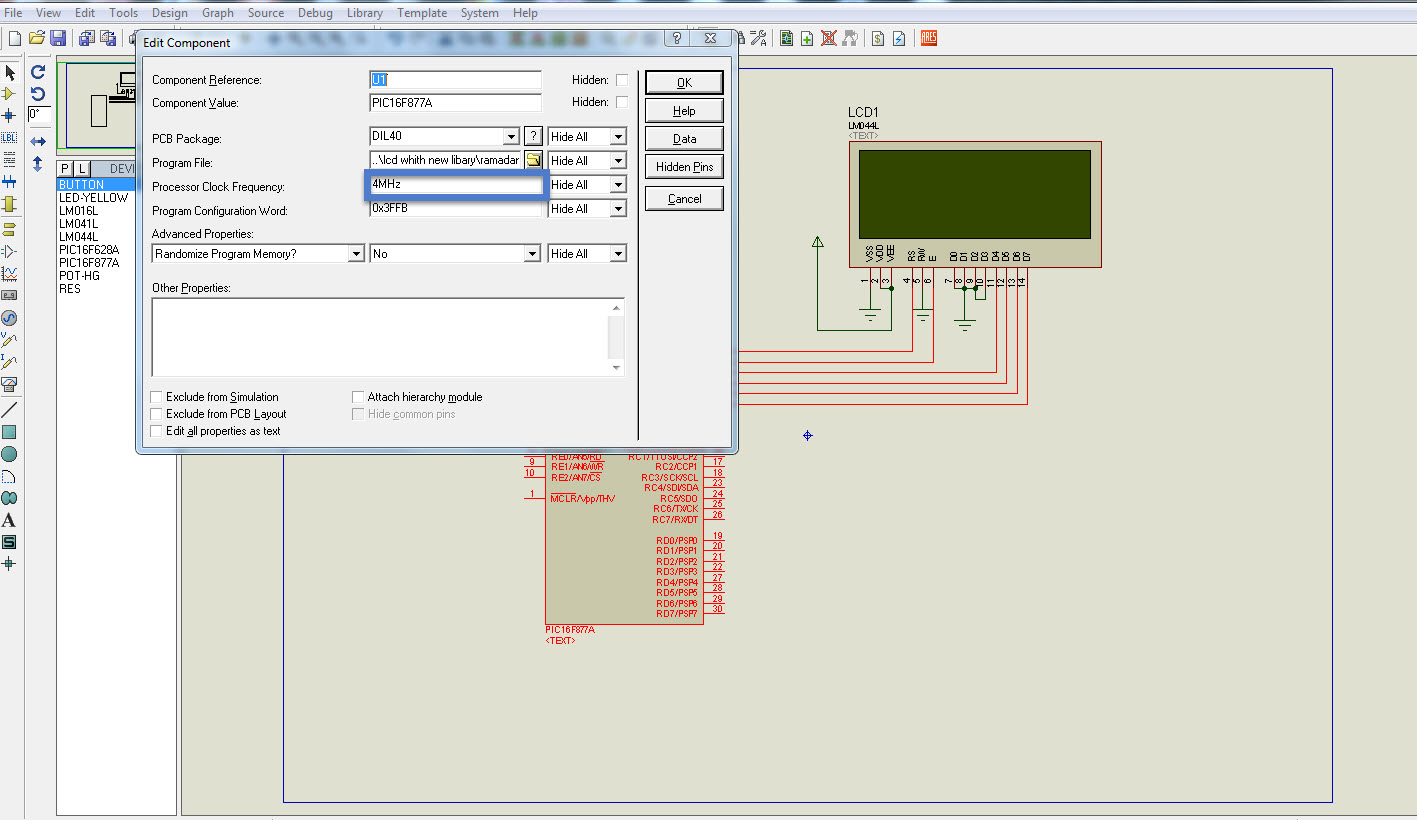Tick Hidden checkbox for Component Reference
The image size is (1417, 820).
coord(622,80)
